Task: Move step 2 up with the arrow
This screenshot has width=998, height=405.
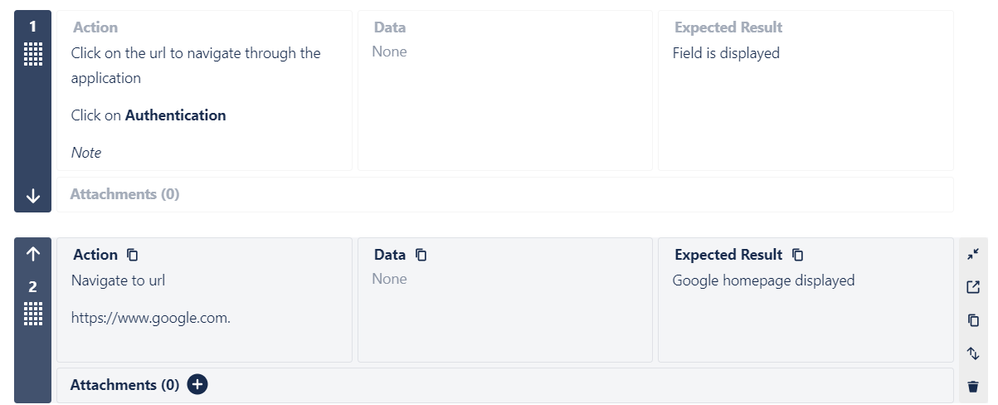Action: point(33,254)
